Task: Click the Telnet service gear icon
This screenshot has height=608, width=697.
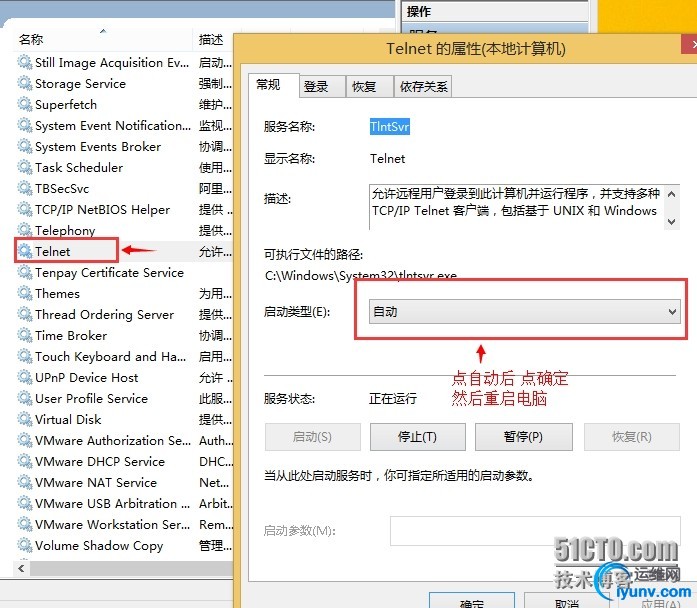Action: (x=24, y=251)
